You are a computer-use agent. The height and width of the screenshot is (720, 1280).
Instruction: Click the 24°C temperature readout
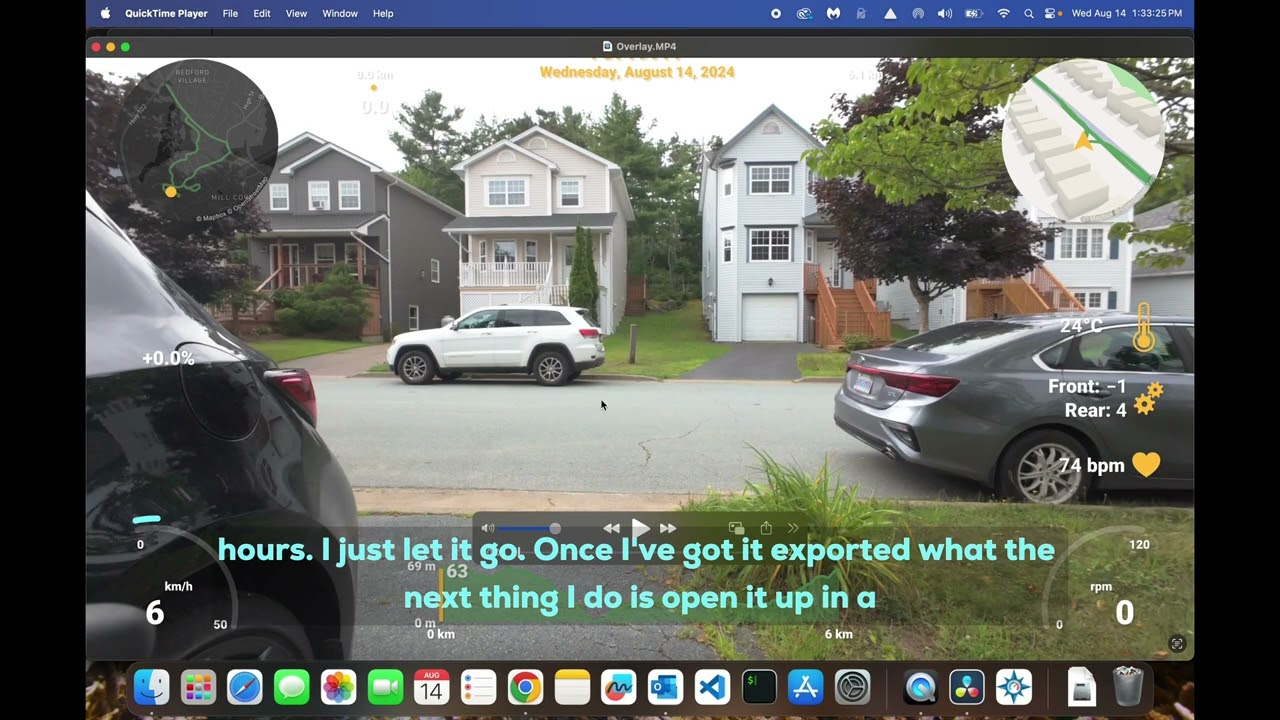click(1081, 326)
